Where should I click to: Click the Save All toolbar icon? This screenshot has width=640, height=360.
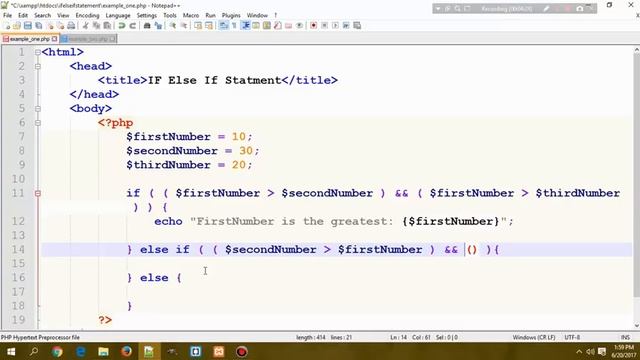(x=38, y=26)
